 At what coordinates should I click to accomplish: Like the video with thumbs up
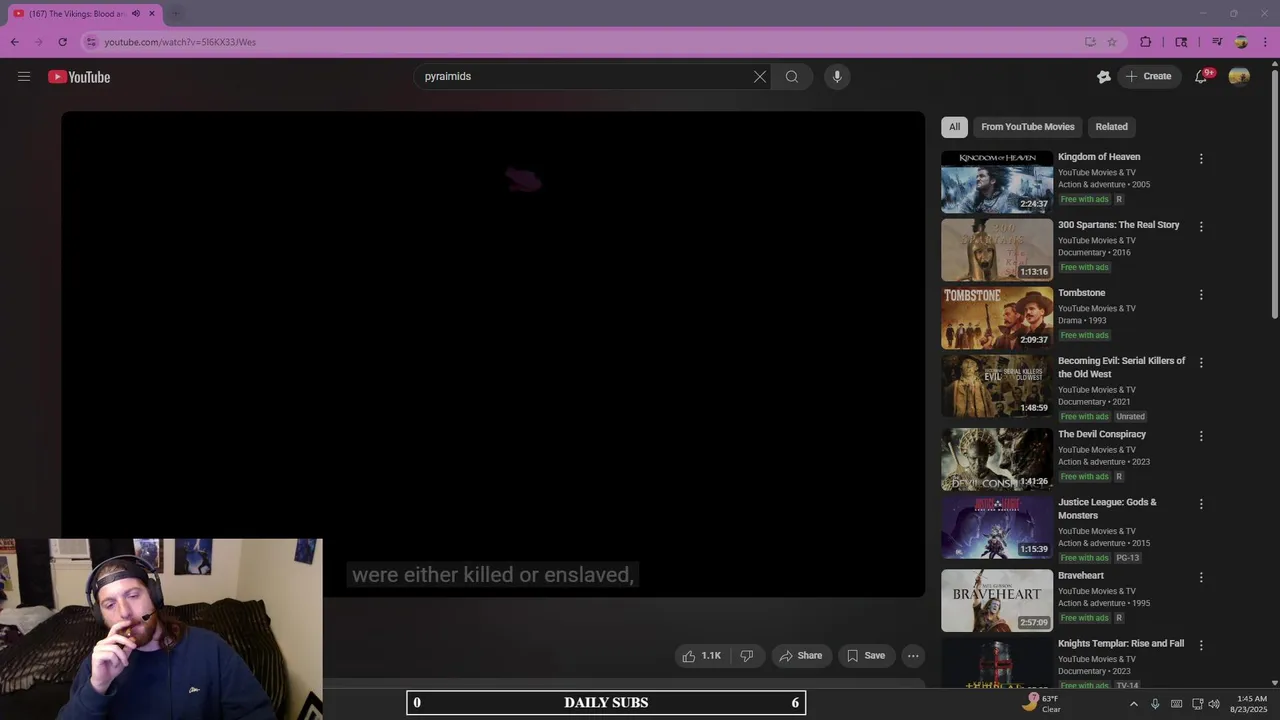coord(701,656)
